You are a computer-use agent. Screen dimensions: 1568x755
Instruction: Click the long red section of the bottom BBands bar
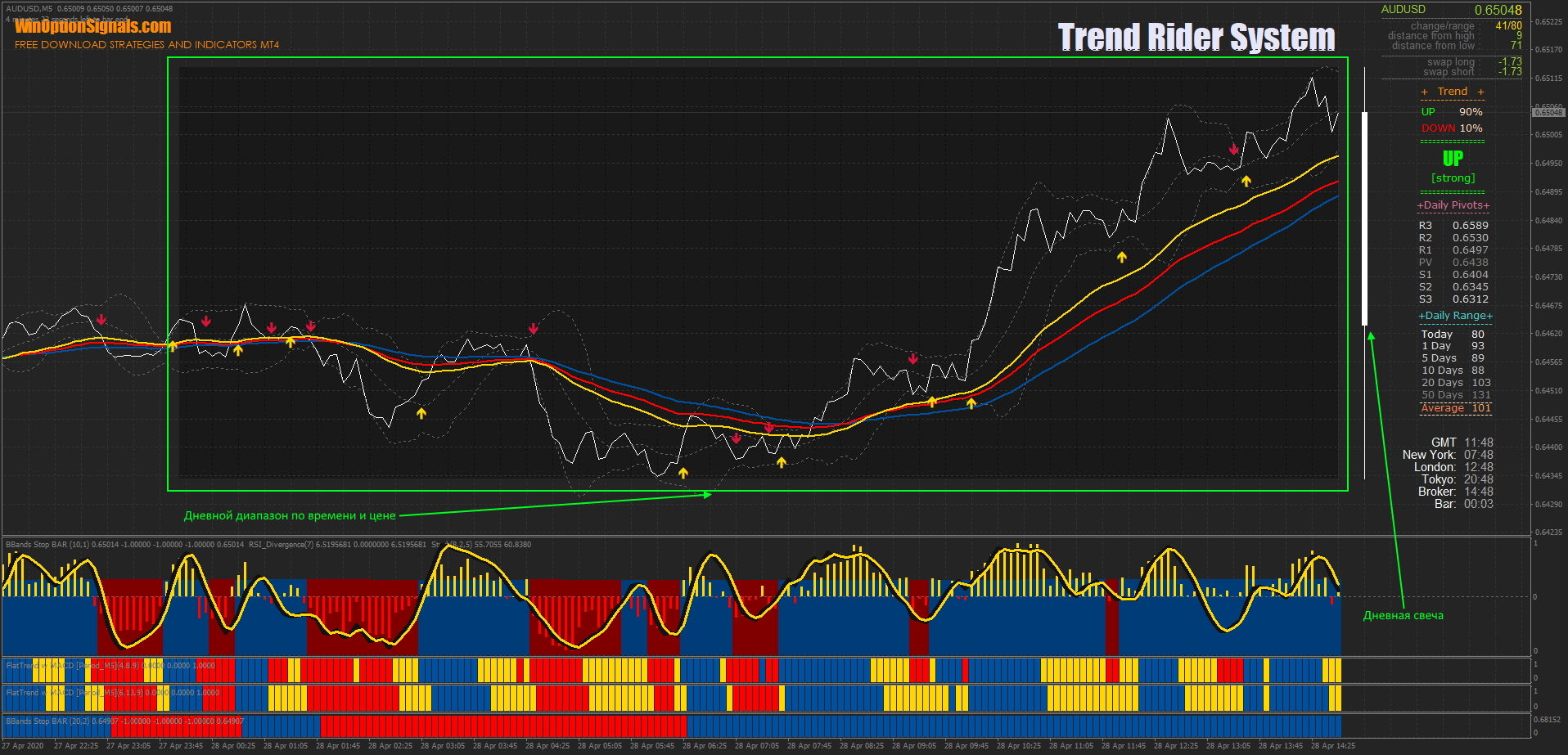pyautogui.click(x=502, y=726)
